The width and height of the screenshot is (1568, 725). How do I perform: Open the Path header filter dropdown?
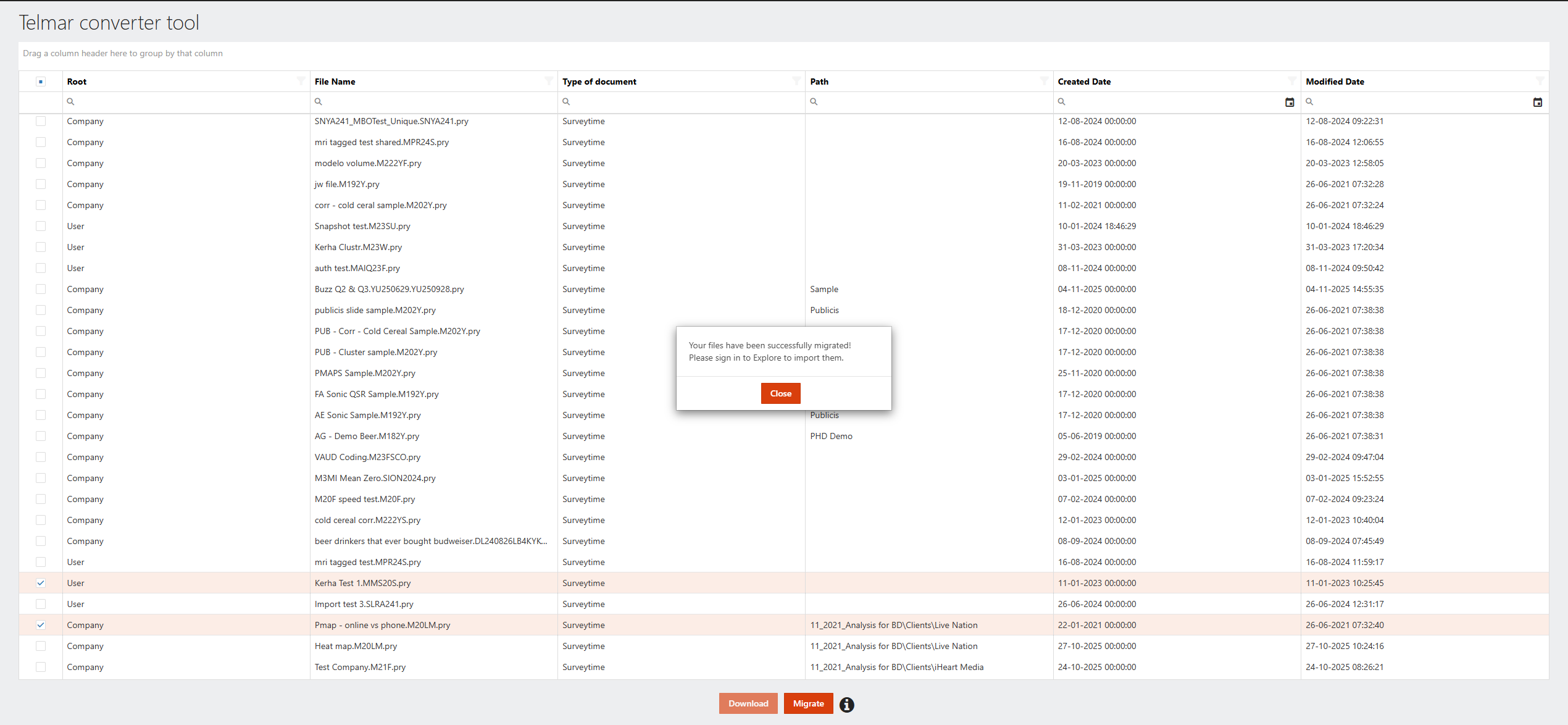click(x=1044, y=81)
